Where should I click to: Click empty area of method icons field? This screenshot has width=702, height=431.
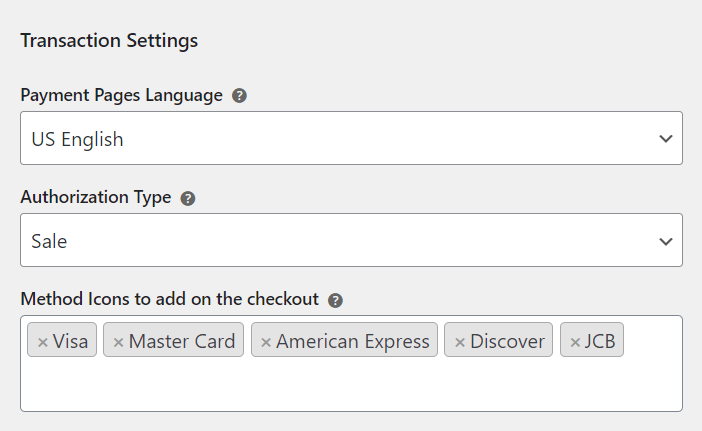350,387
